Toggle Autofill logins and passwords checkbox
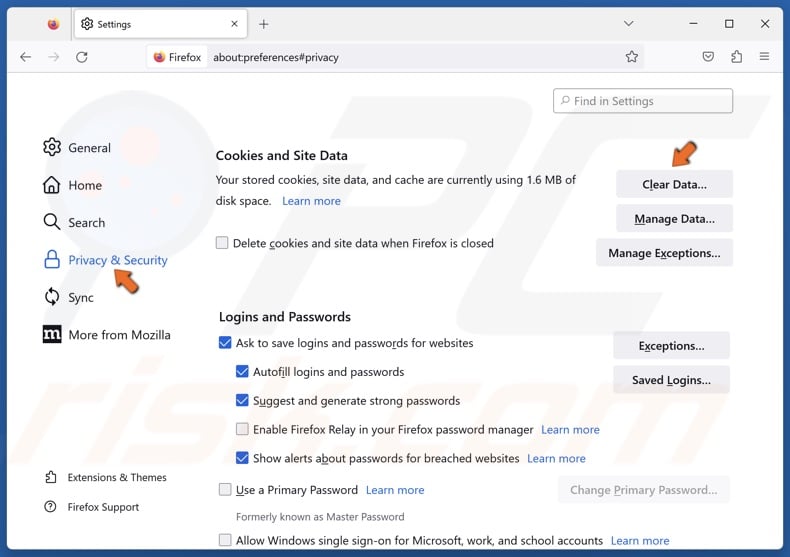 coord(242,372)
